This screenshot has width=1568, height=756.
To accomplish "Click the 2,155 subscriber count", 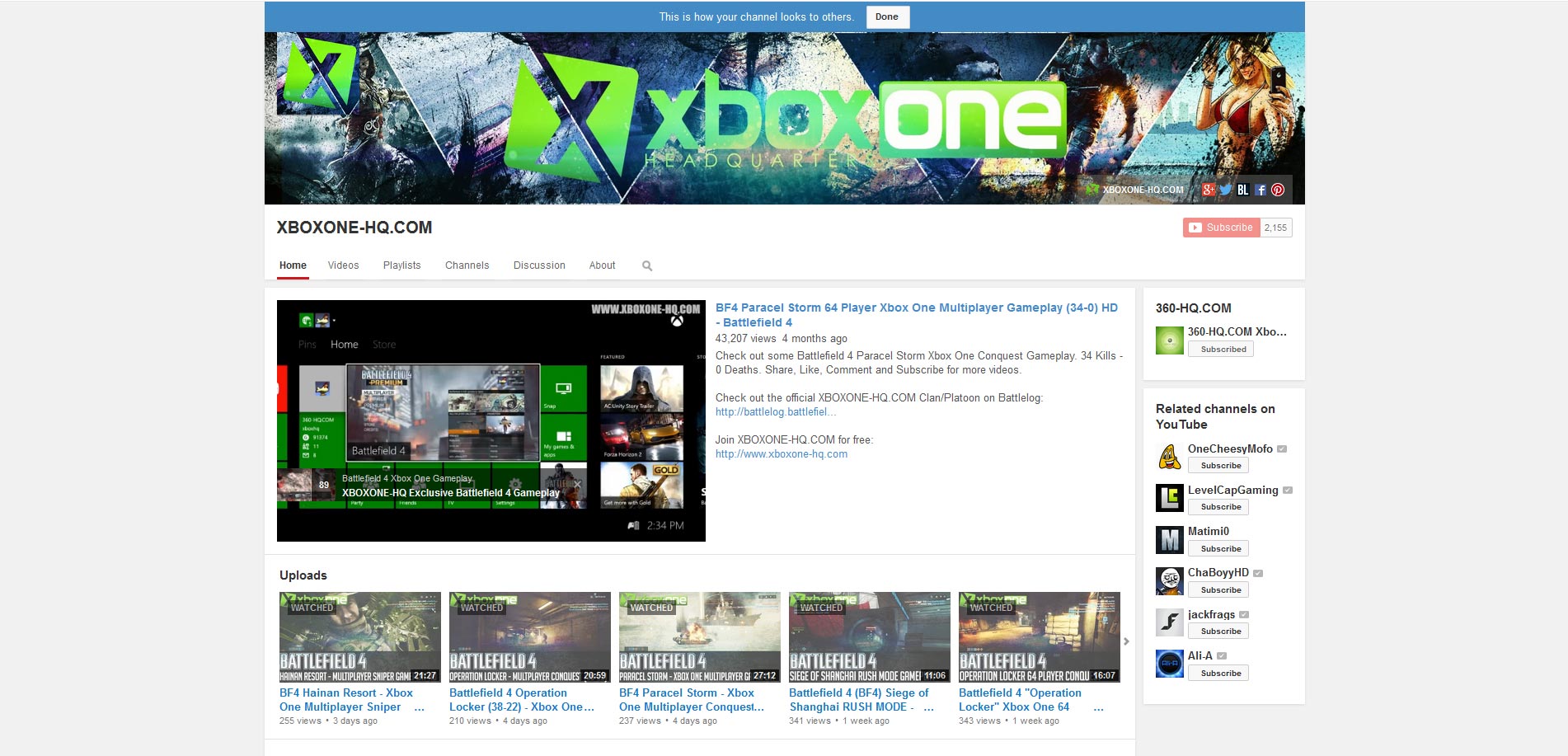I will click(1275, 228).
